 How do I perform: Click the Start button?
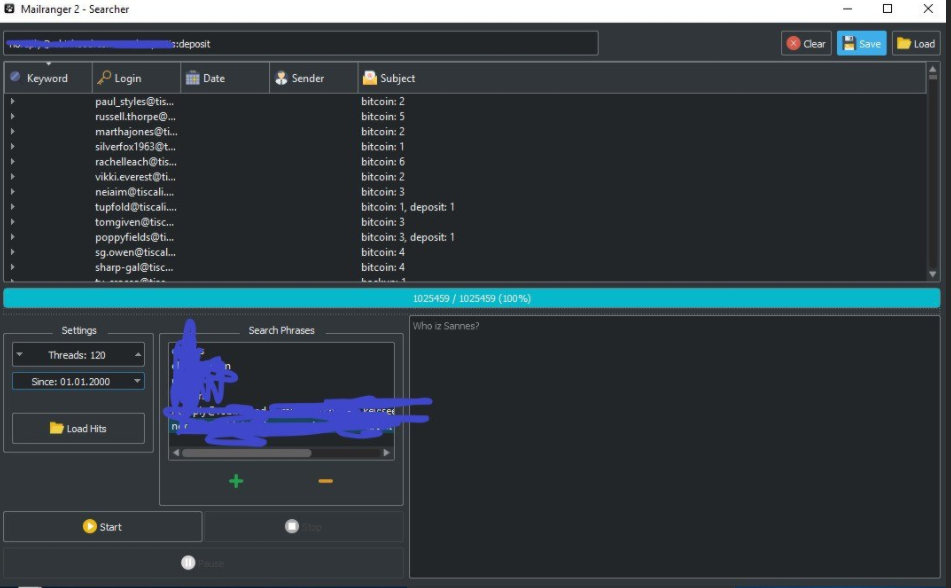[x=102, y=527]
